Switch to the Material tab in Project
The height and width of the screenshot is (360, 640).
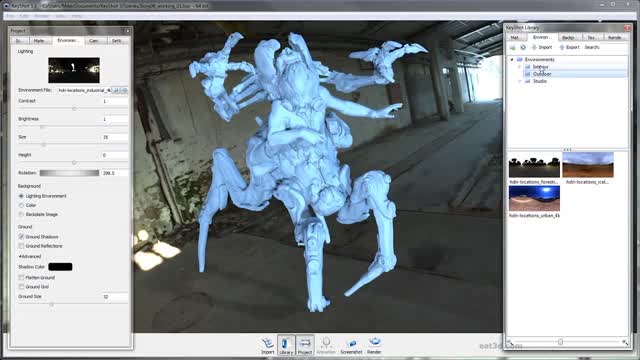coord(39,41)
